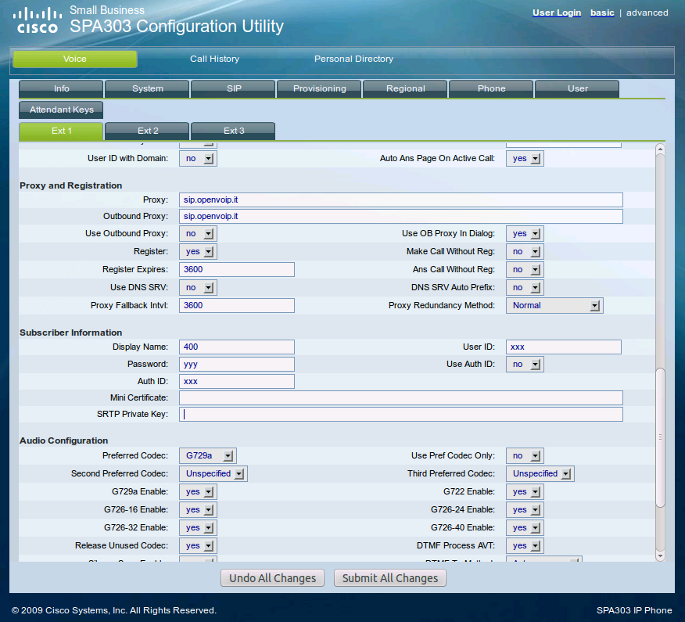Click the Password field
This screenshot has width=685, height=622.
(237, 364)
